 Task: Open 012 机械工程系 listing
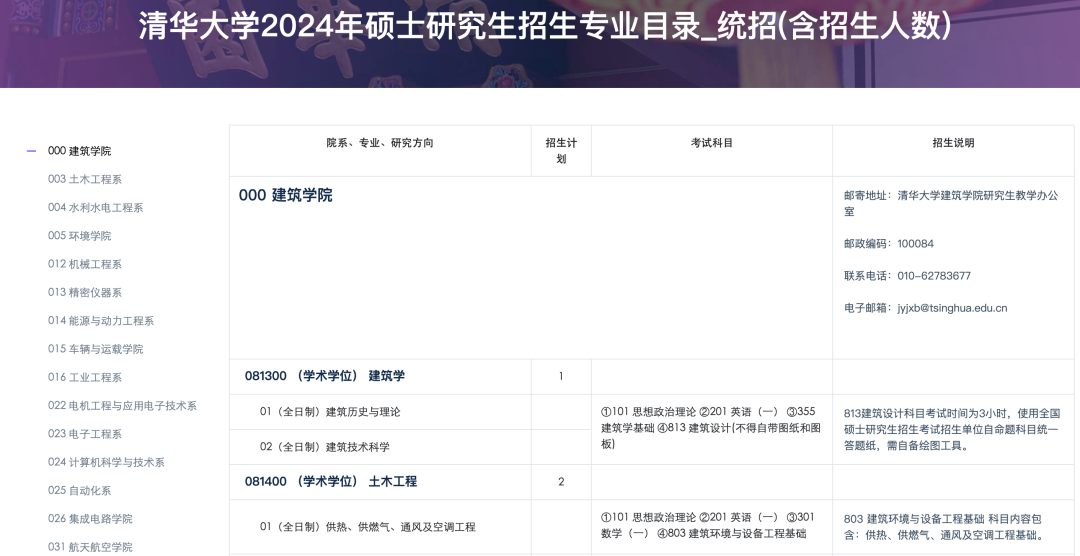85,264
